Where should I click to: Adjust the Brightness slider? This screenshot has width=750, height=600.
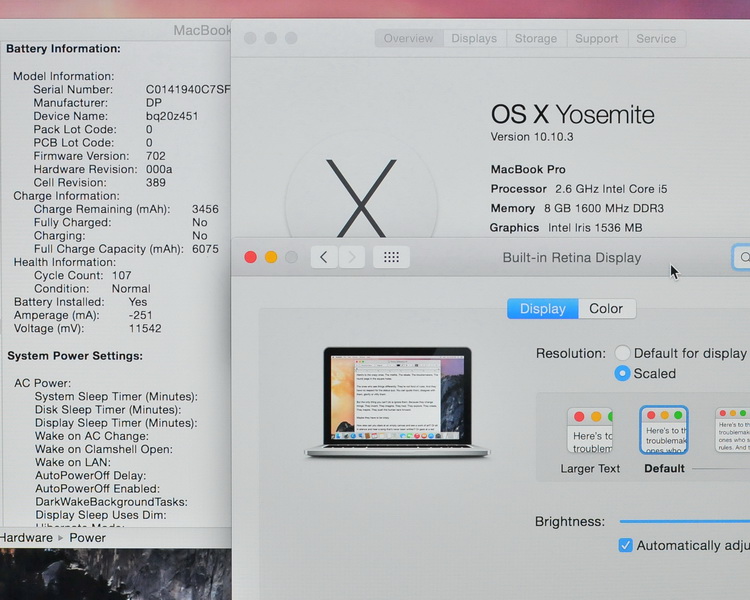point(684,522)
